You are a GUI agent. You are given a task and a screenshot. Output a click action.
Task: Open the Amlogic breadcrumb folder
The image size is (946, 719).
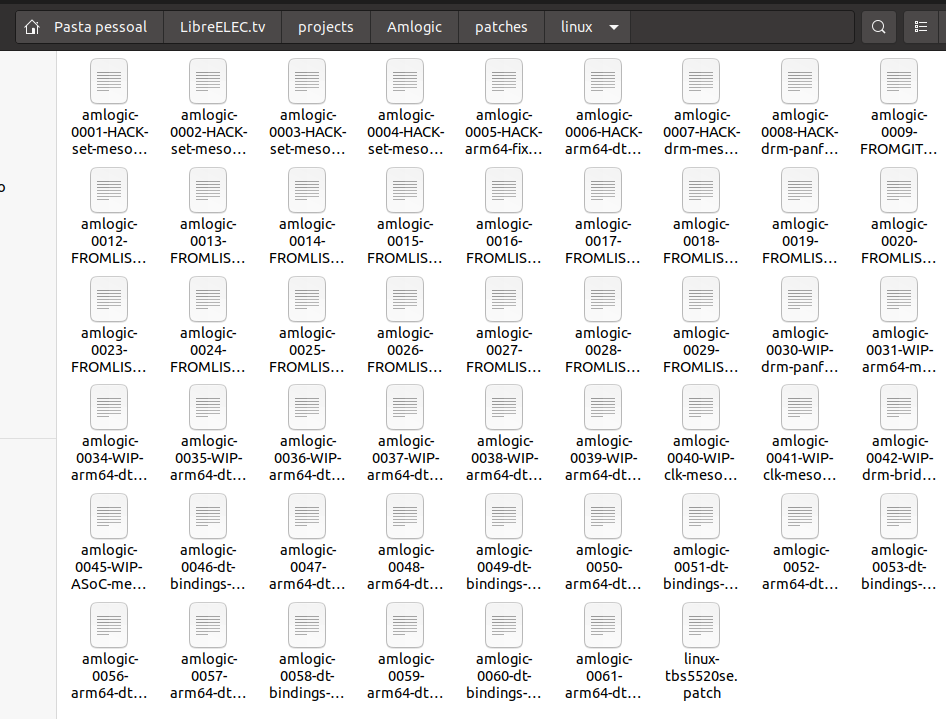click(x=414, y=27)
